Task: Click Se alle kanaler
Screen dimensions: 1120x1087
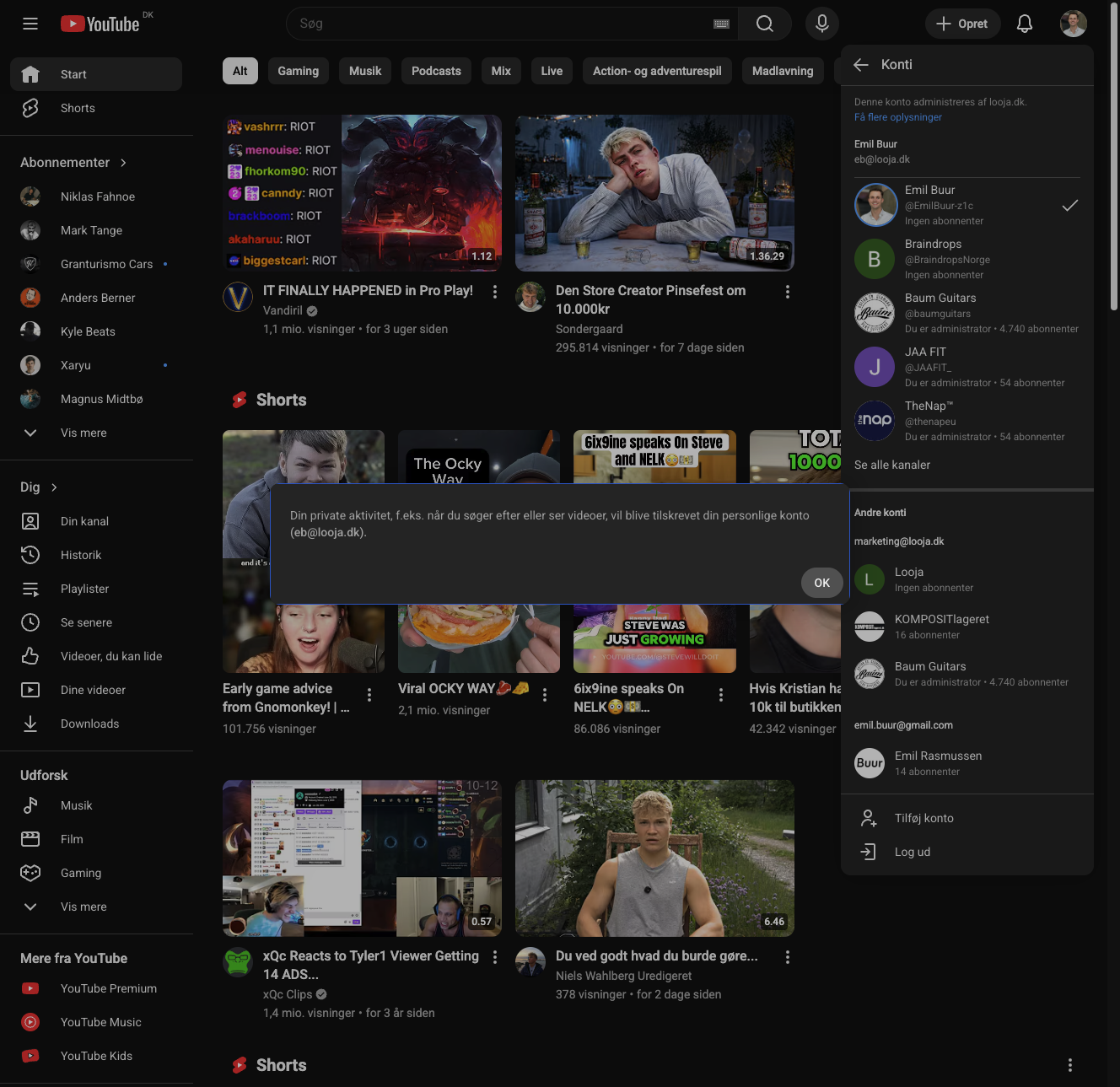Action: (892, 465)
